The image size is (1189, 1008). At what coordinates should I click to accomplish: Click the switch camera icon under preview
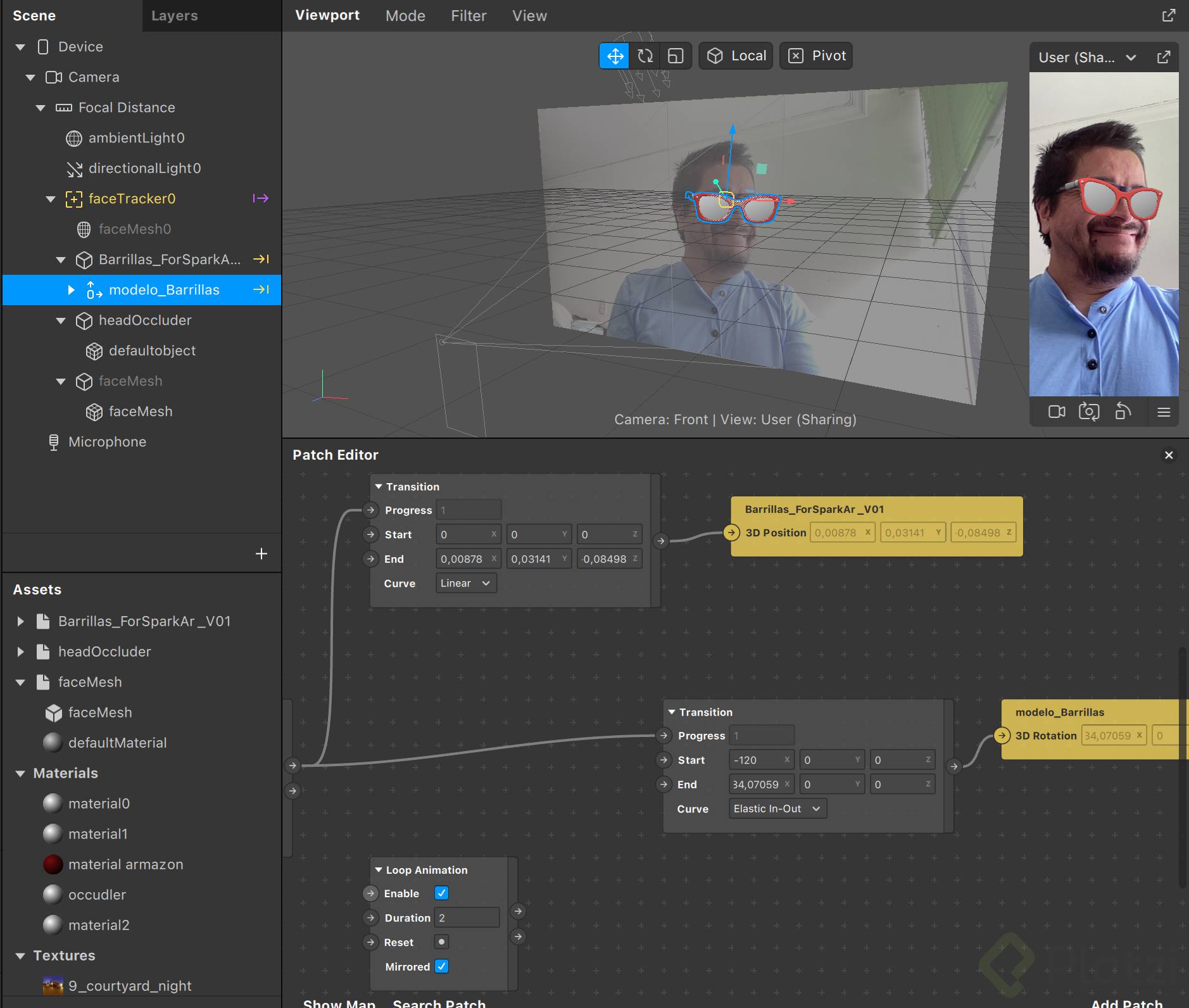click(x=1089, y=412)
